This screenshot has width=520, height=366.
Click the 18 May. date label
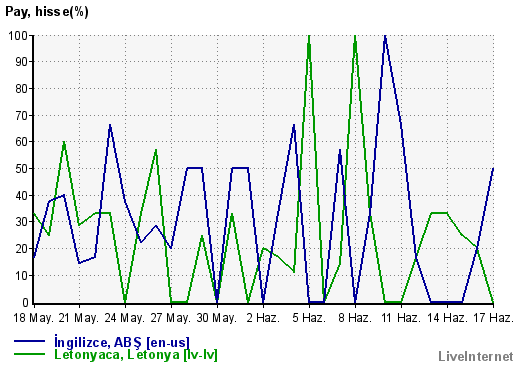click(x=33, y=318)
